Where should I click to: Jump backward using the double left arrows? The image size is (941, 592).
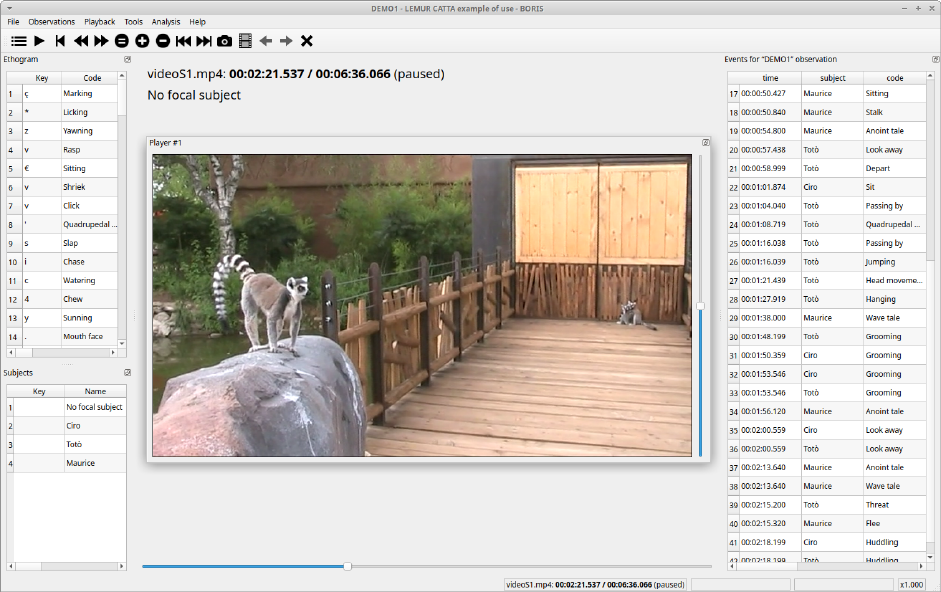[x=81, y=41]
